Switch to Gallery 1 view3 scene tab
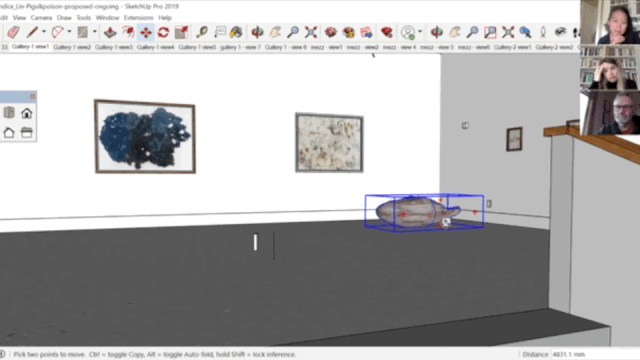 pos(114,47)
